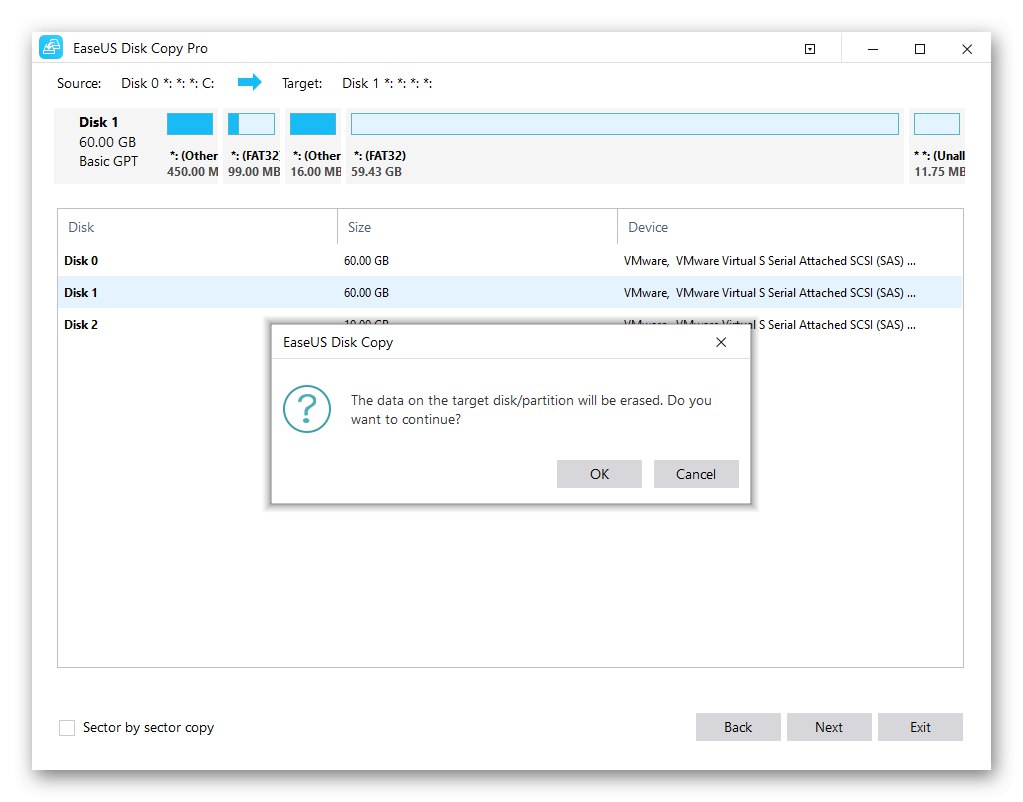
Task: Click the Size column header
Action: 477,227
